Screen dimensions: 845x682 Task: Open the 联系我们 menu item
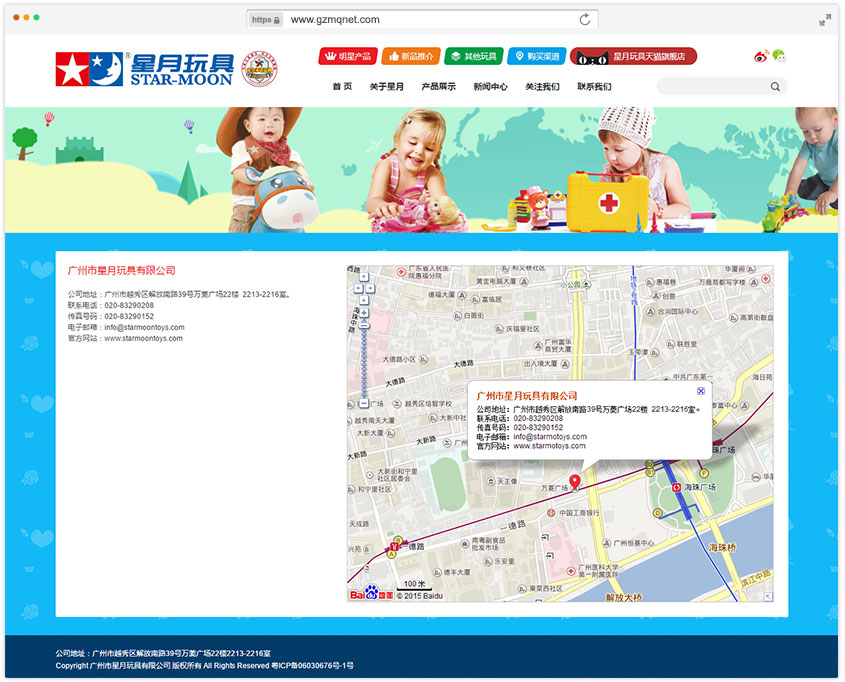point(594,86)
